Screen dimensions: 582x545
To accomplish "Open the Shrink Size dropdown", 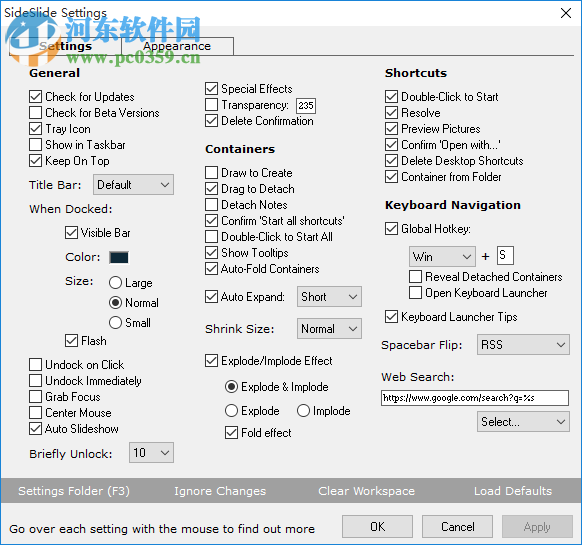I will [x=329, y=329].
